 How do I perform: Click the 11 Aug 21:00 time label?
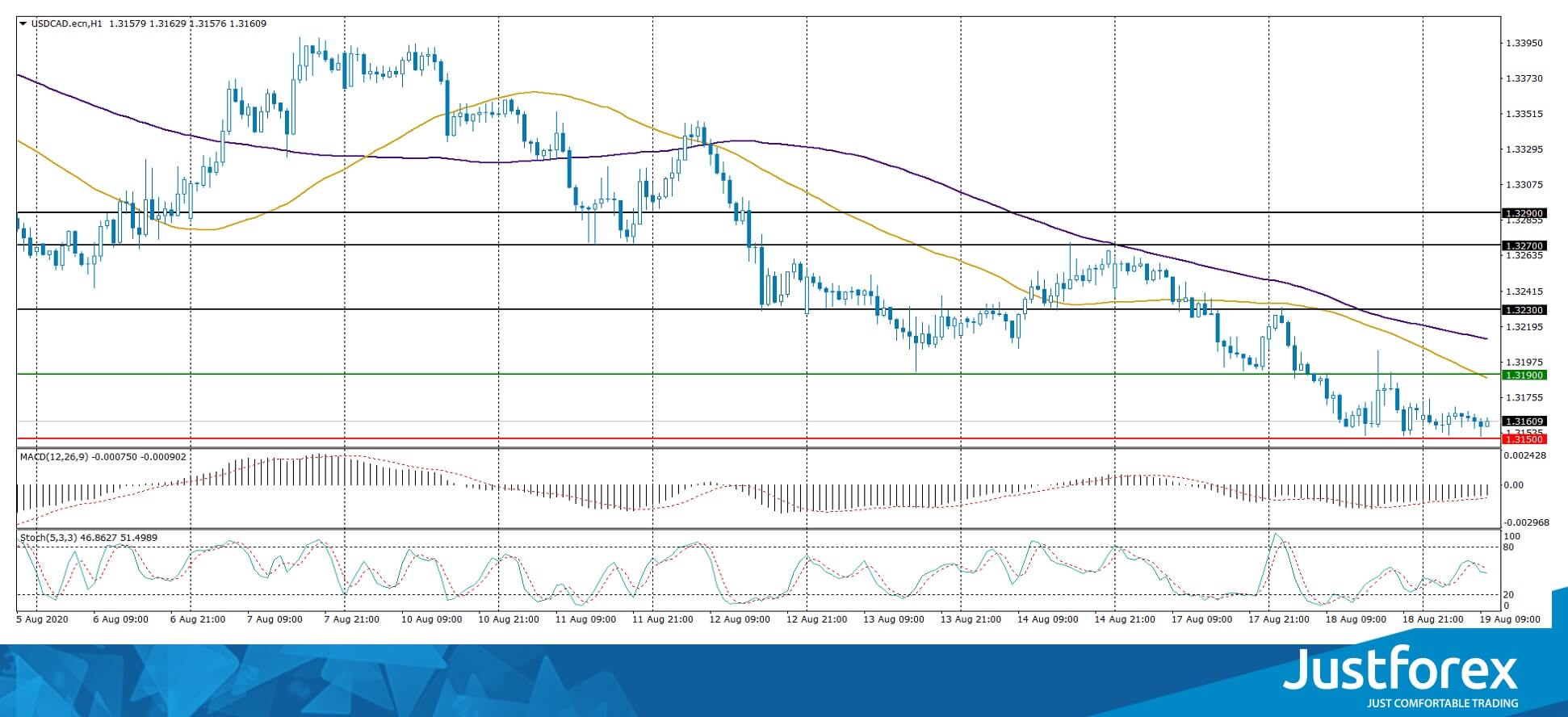[663, 620]
